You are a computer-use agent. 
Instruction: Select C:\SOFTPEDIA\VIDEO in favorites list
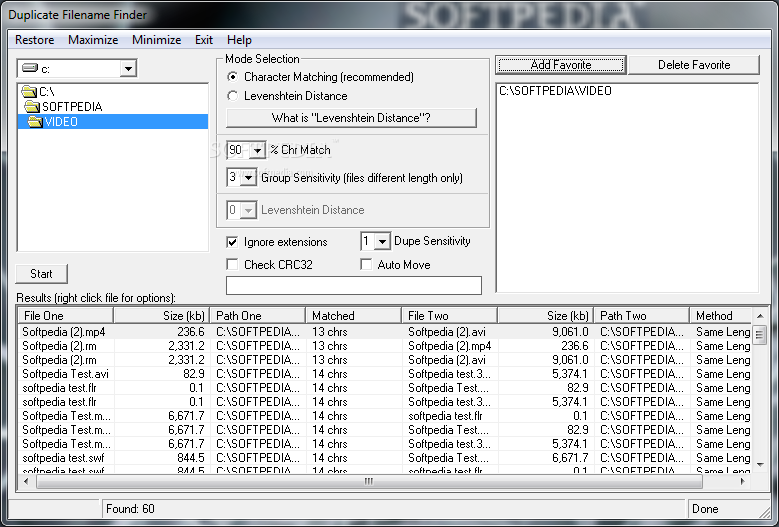555,91
